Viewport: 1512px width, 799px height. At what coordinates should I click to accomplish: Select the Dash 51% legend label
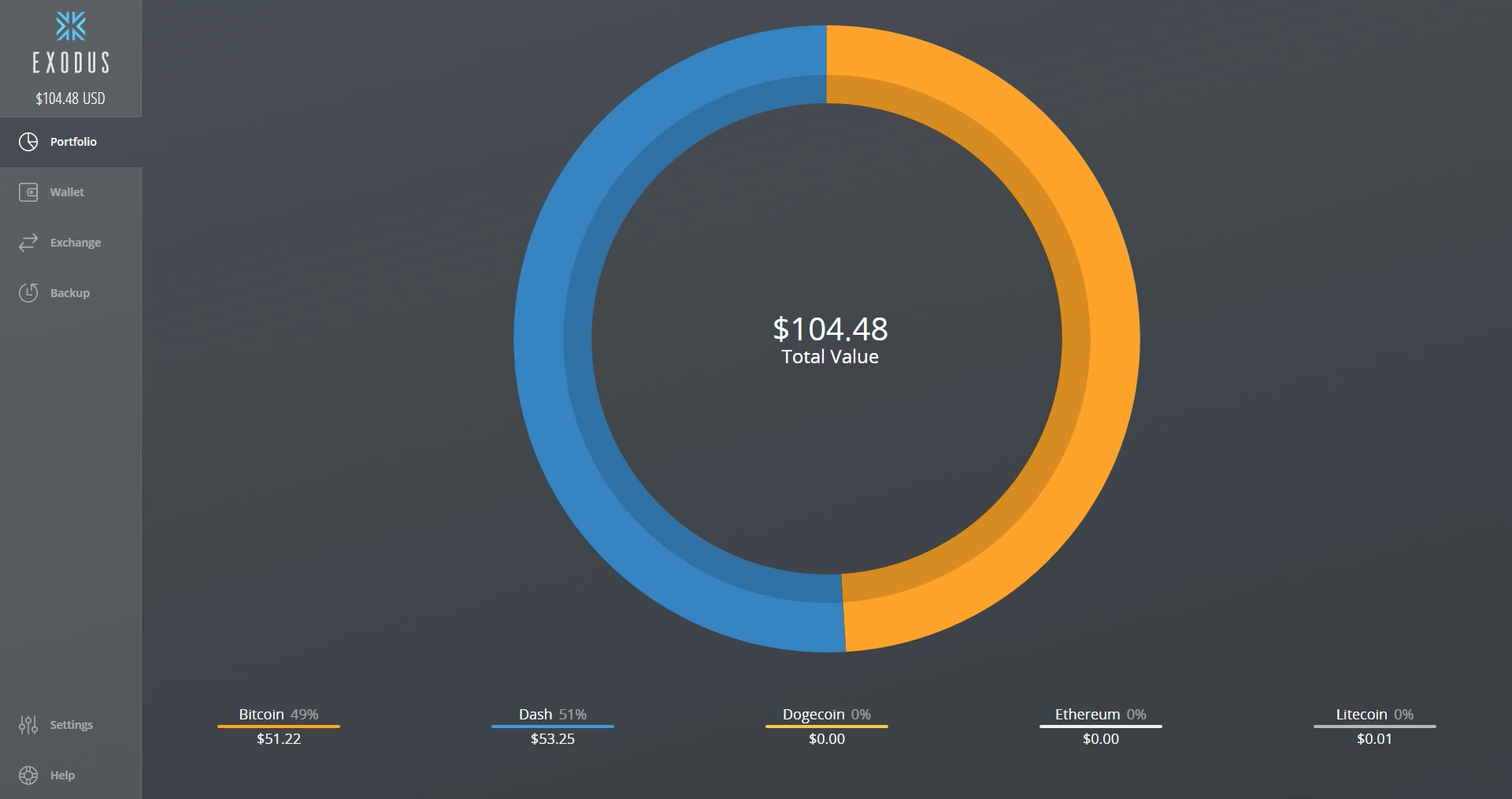pyautogui.click(x=553, y=715)
